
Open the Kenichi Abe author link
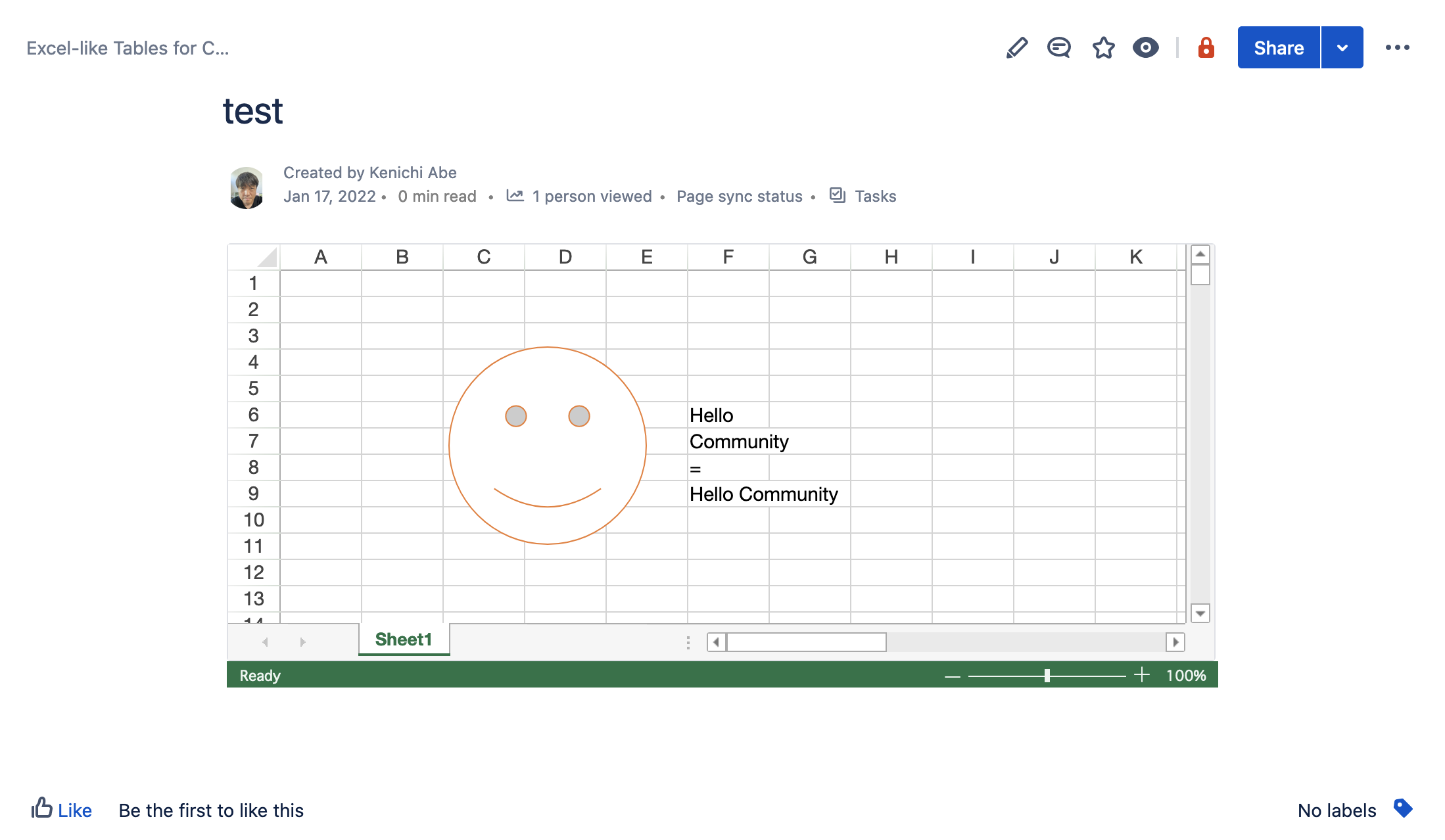pos(412,173)
